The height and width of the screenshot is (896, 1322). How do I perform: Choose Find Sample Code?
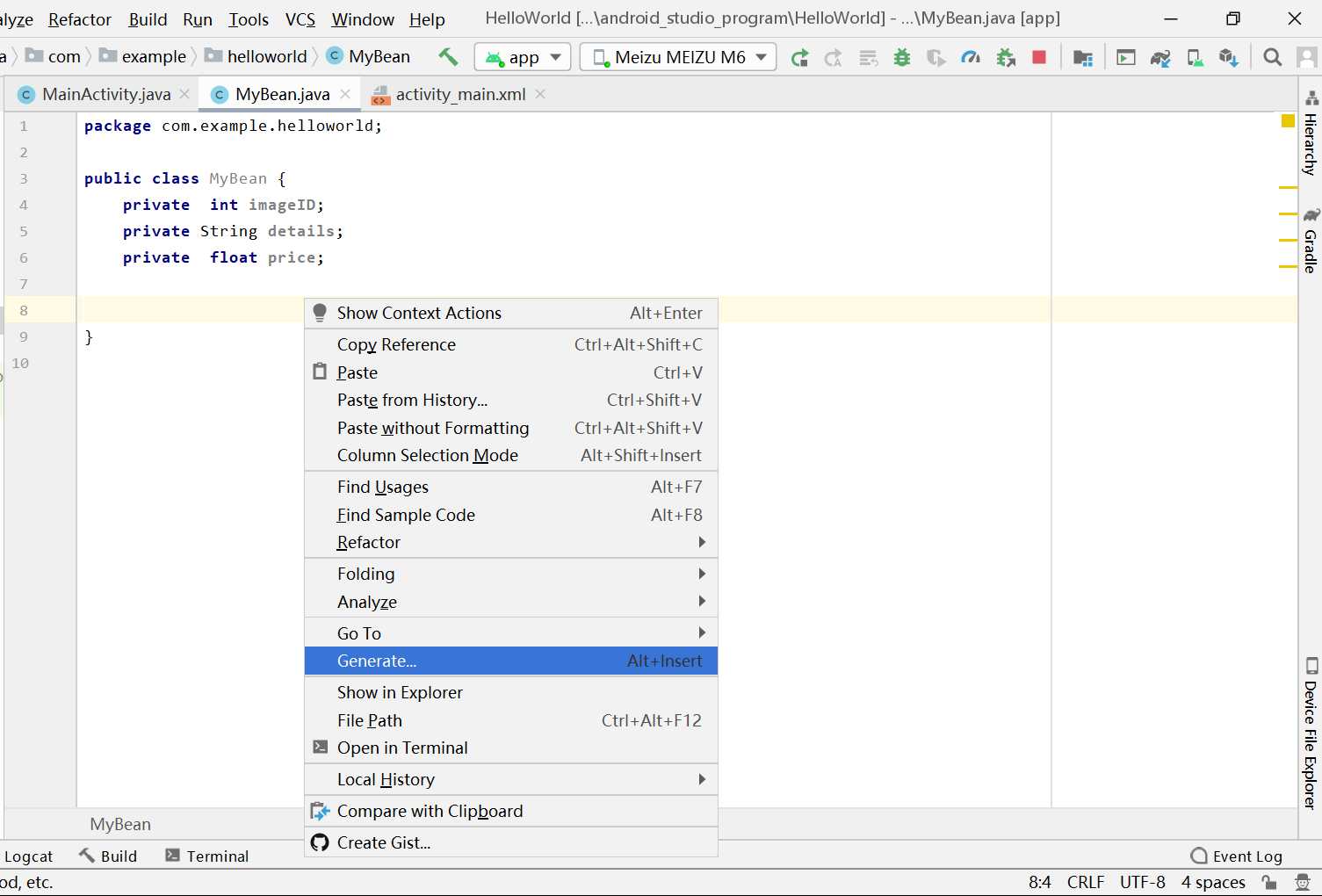(511, 515)
